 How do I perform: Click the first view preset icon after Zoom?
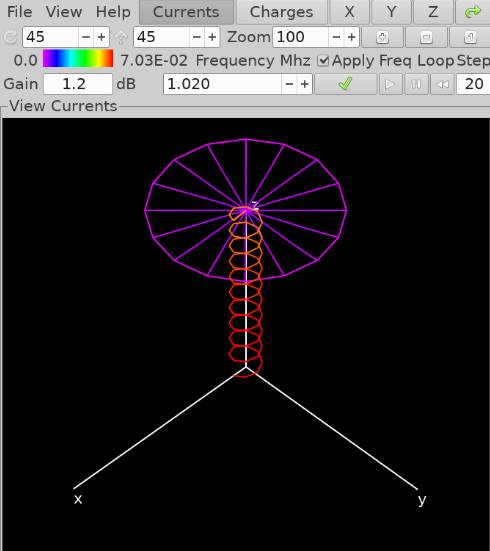pyautogui.click(x=382, y=37)
